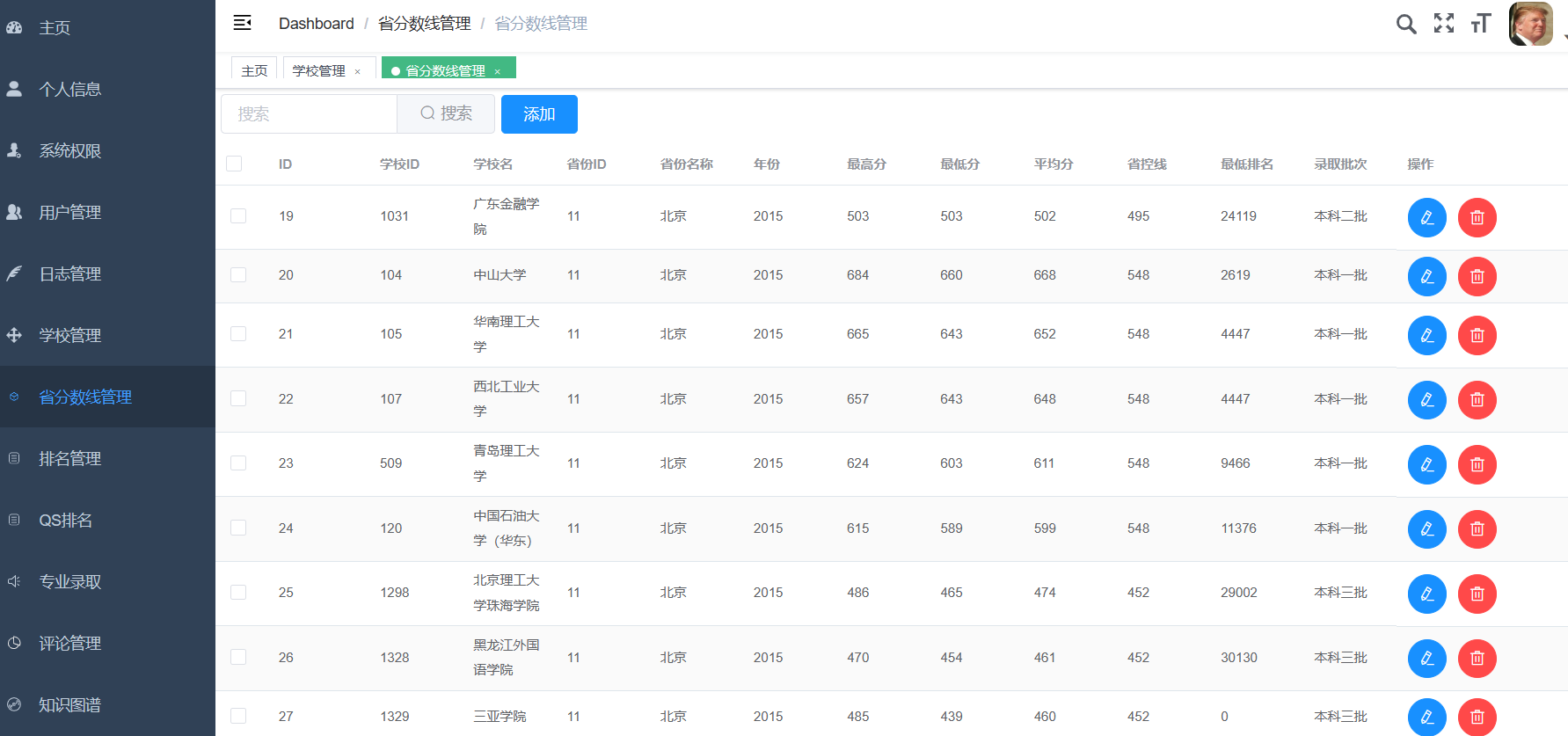Click the 搜索 button beside the input
This screenshot has width=1568, height=736.
click(x=446, y=114)
